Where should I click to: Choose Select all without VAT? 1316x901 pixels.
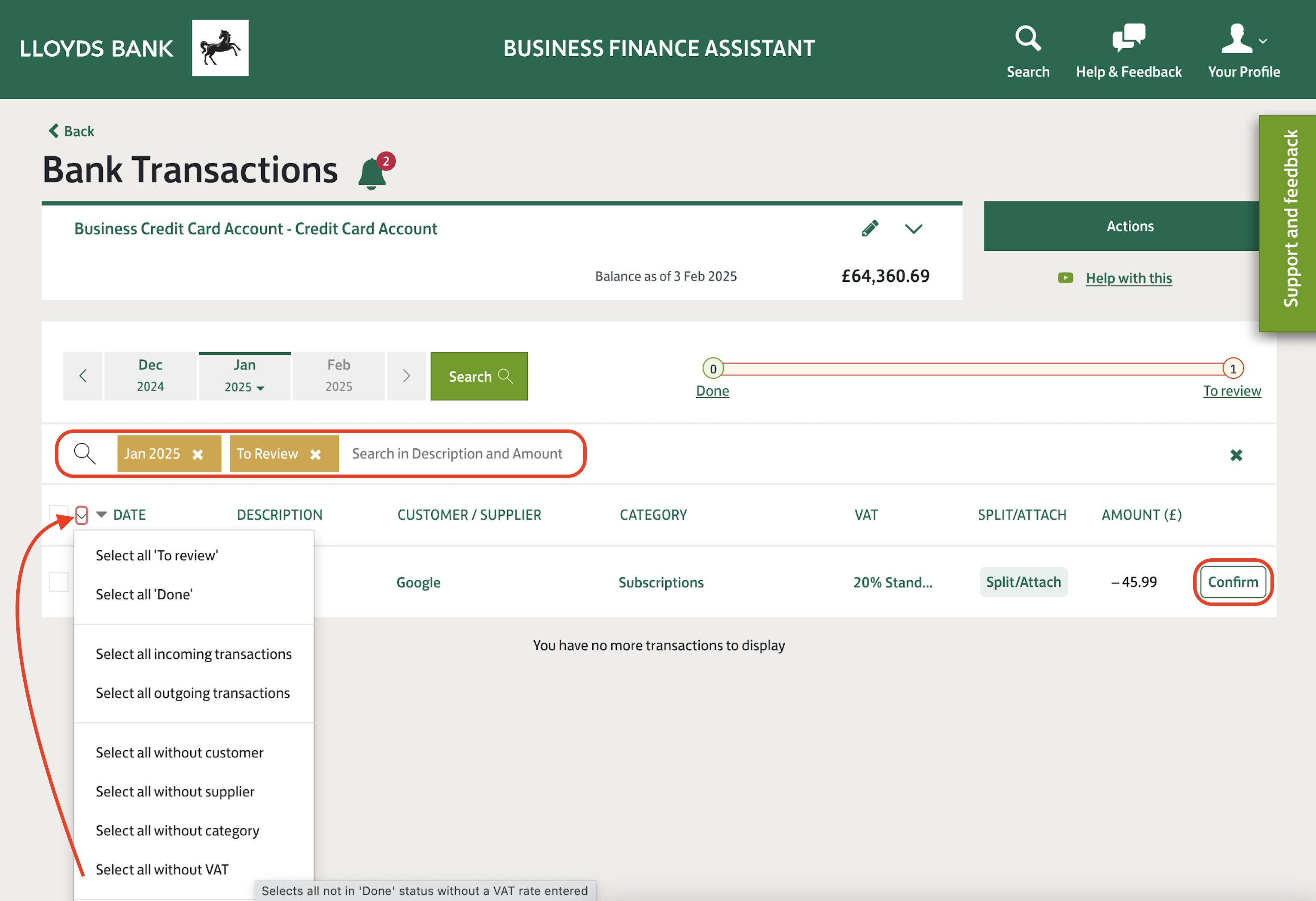pyautogui.click(x=162, y=869)
